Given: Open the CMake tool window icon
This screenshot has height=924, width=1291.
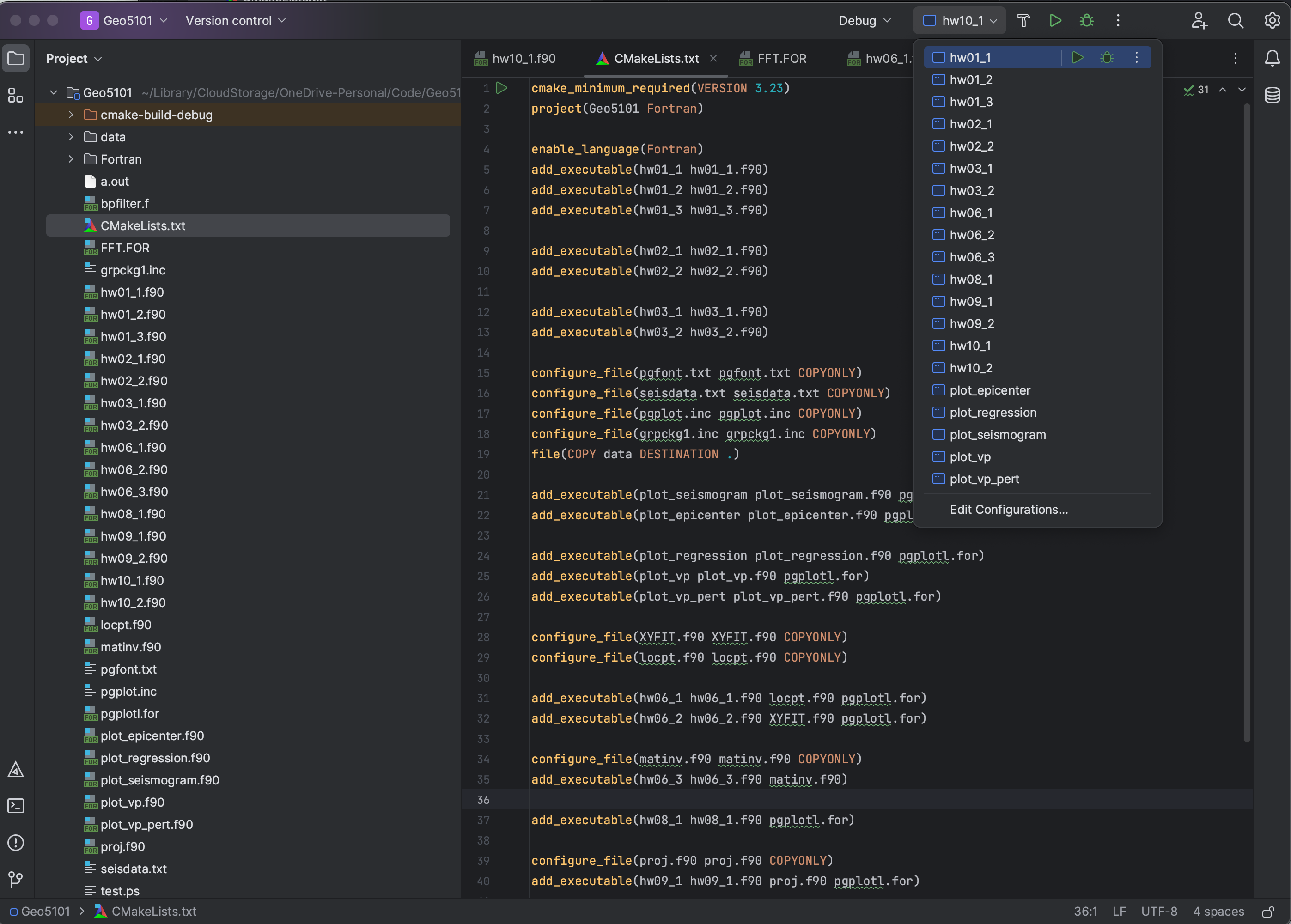Looking at the screenshot, I should [15, 769].
